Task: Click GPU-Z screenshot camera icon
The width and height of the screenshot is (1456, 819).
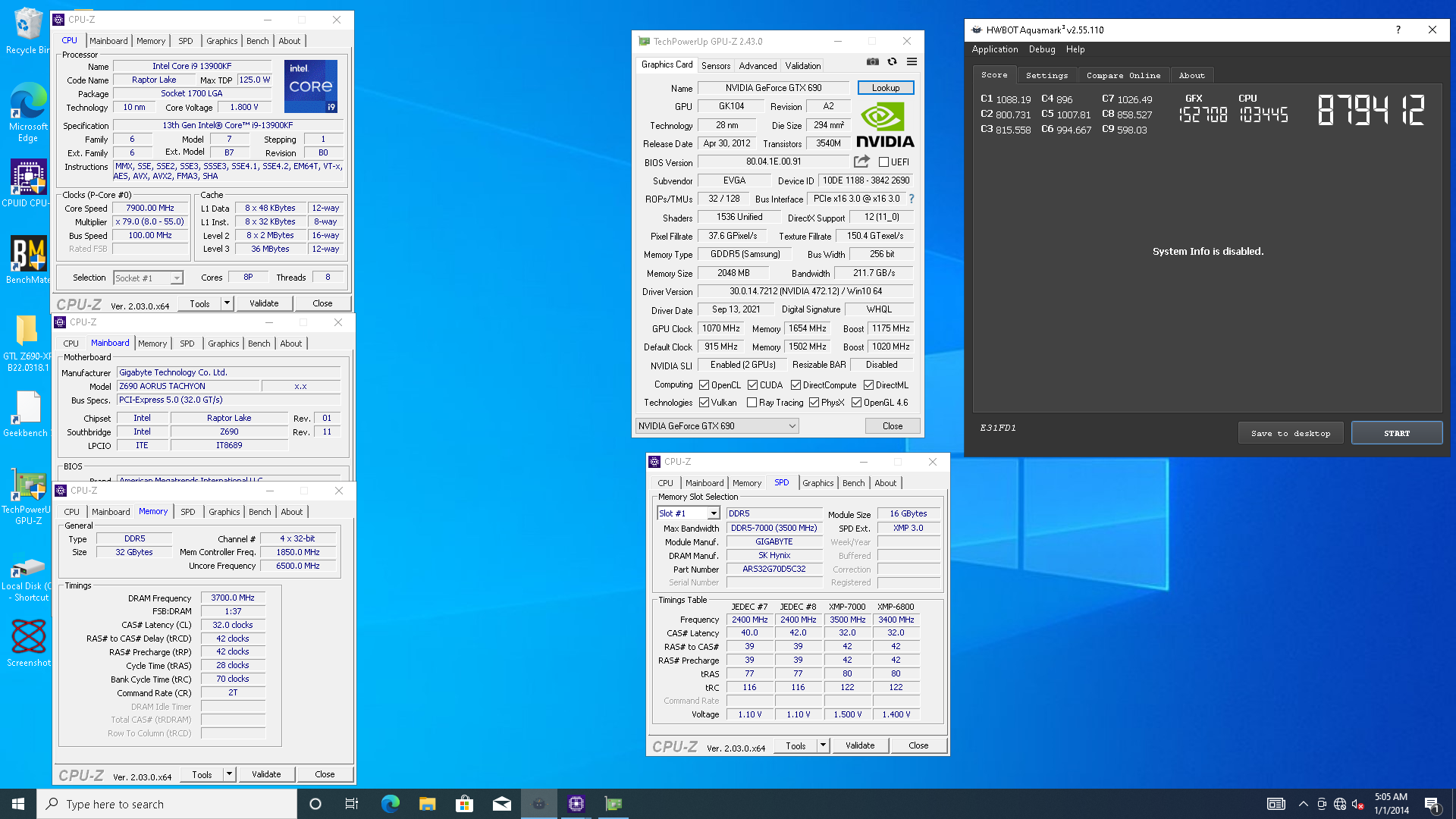Action: tap(873, 62)
